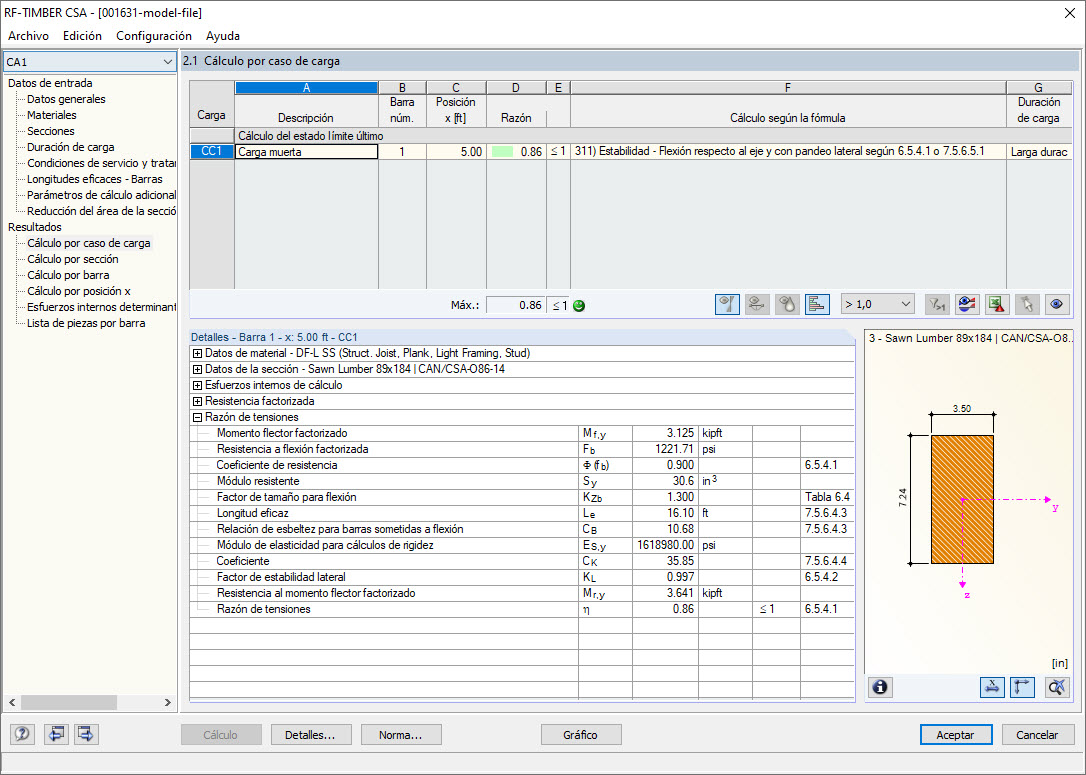This screenshot has height=775, width=1086.
Task: Go to previous table with left arrow icon
Action: click(56, 734)
